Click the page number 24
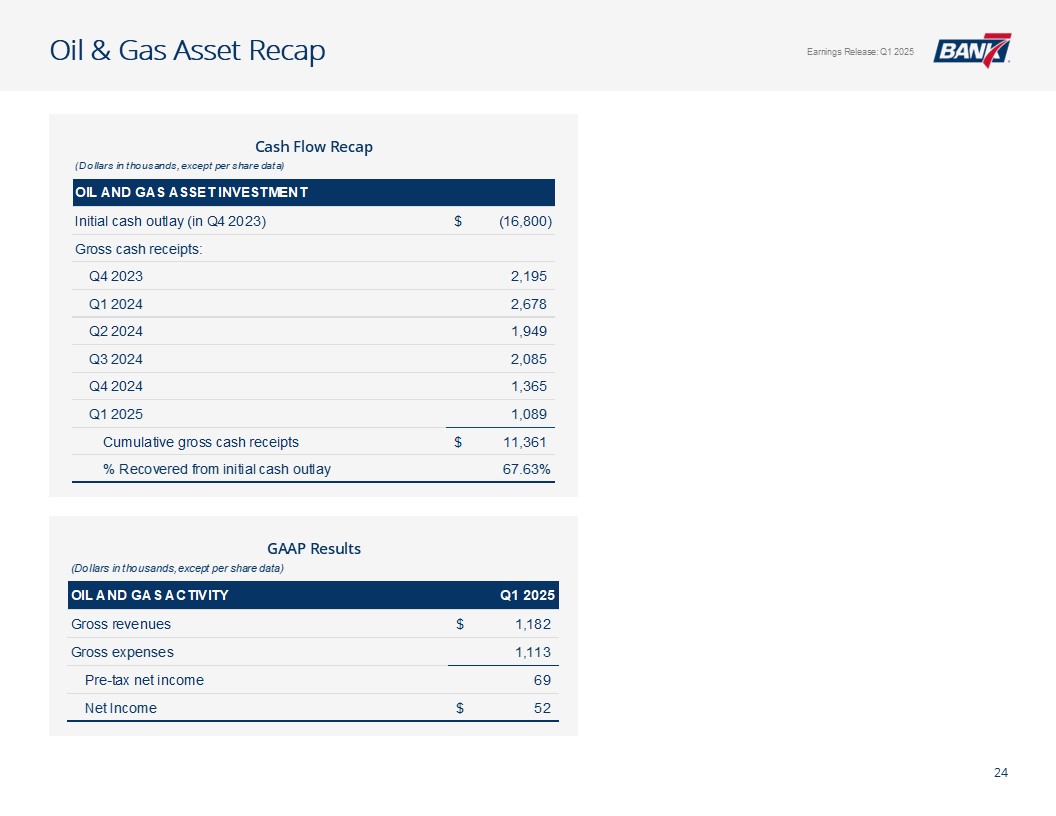This screenshot has width=1056, height=816. [1000, 772]
